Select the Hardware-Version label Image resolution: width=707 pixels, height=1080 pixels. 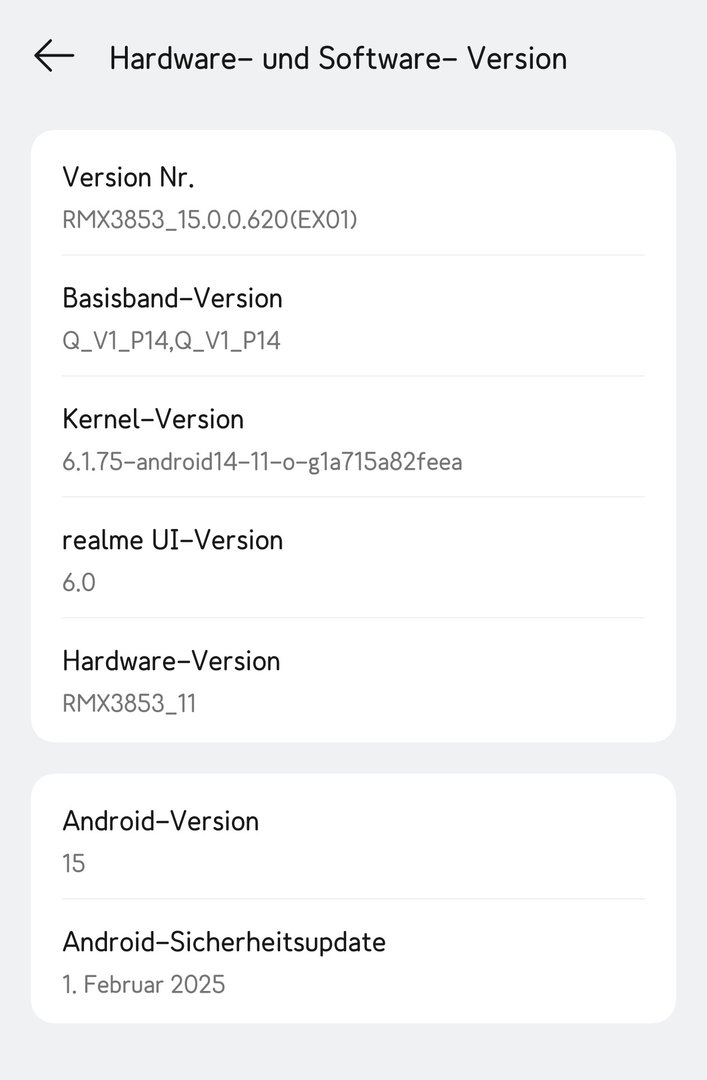point(171,661)
